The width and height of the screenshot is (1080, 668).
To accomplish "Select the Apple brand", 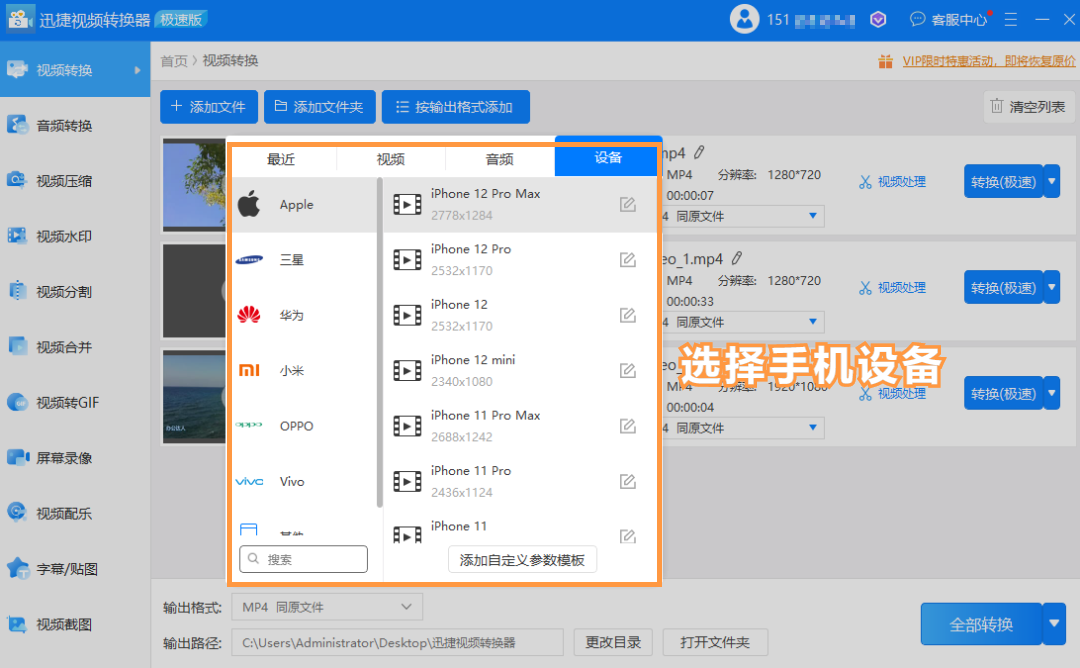I will click(304, 205).
